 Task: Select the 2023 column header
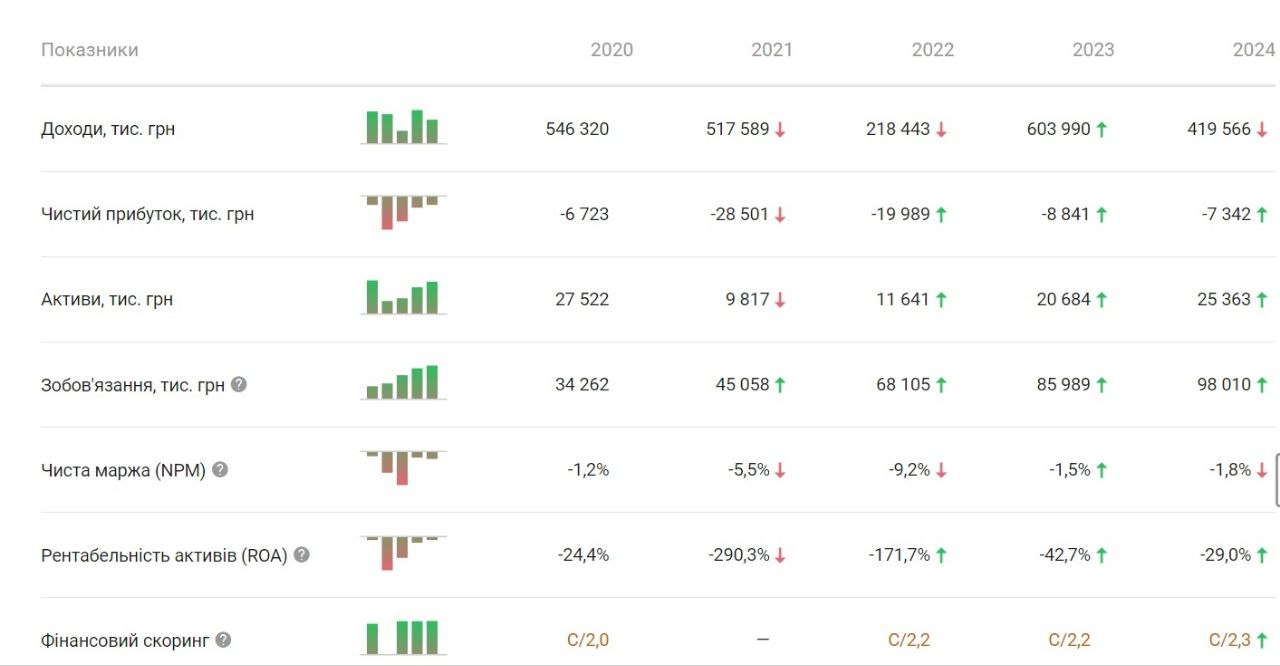(1093, 50)
